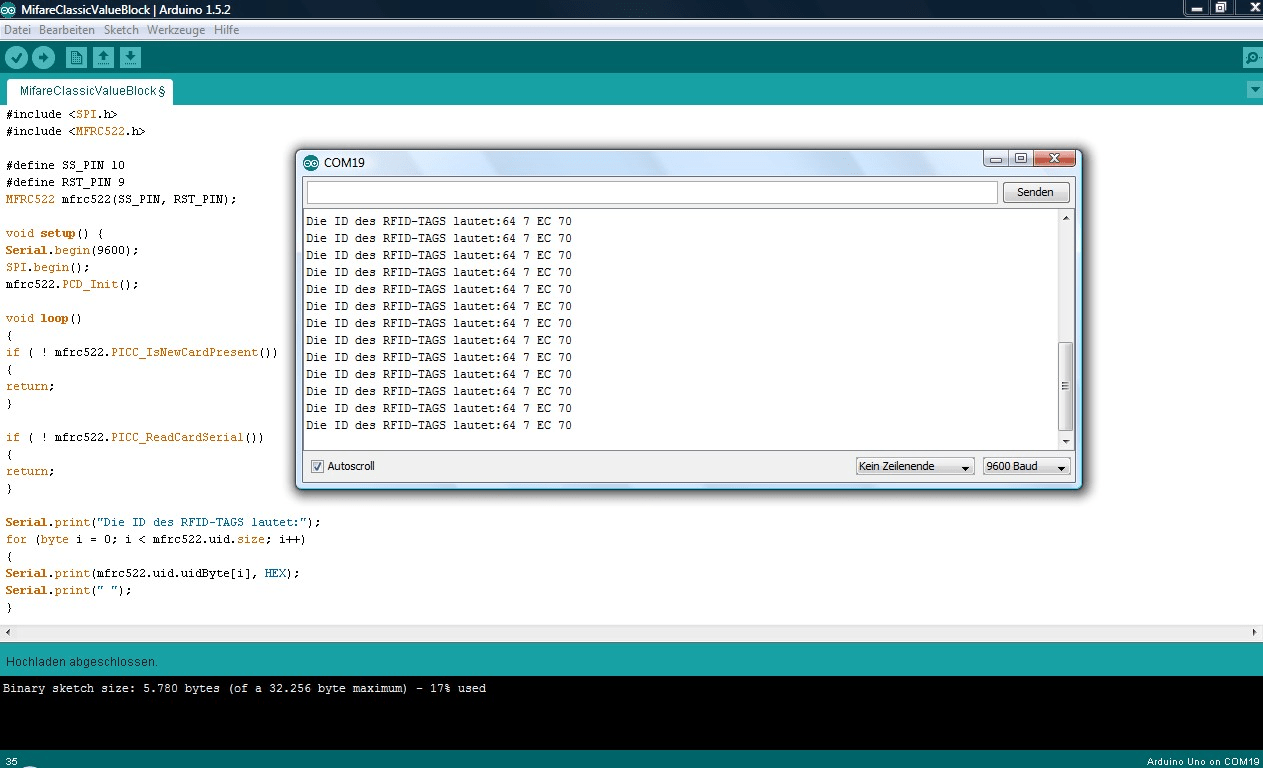Viewport: 1263px width, 768px height.
Task: Click the uidByte[i], HEX print line
Action: click(152, 573)
